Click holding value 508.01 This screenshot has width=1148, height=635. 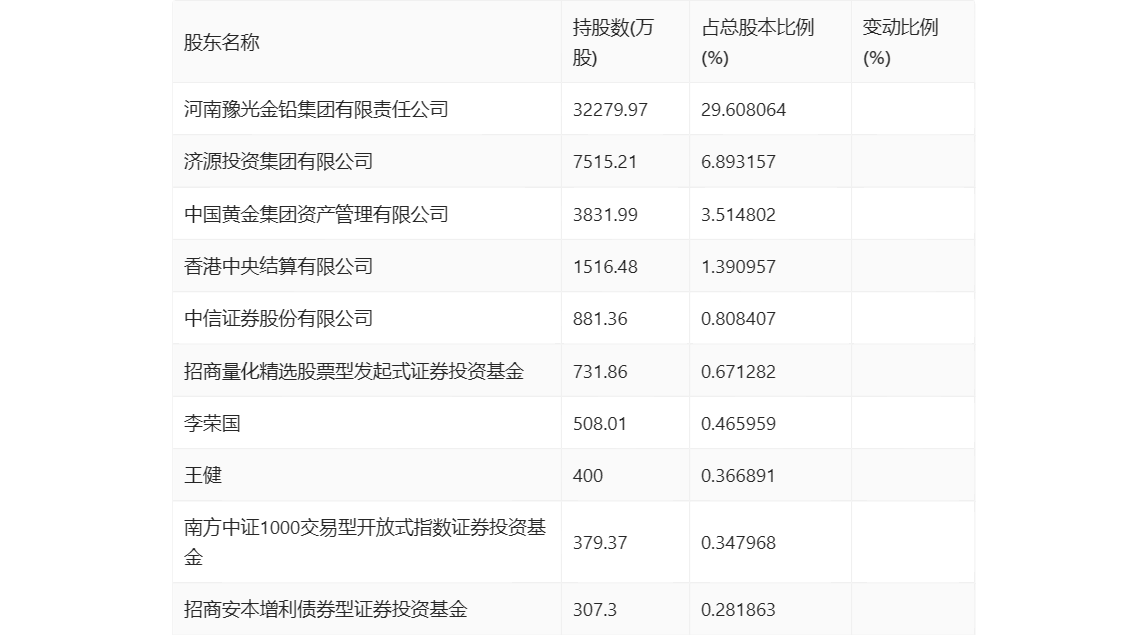[x=600, y=423]
